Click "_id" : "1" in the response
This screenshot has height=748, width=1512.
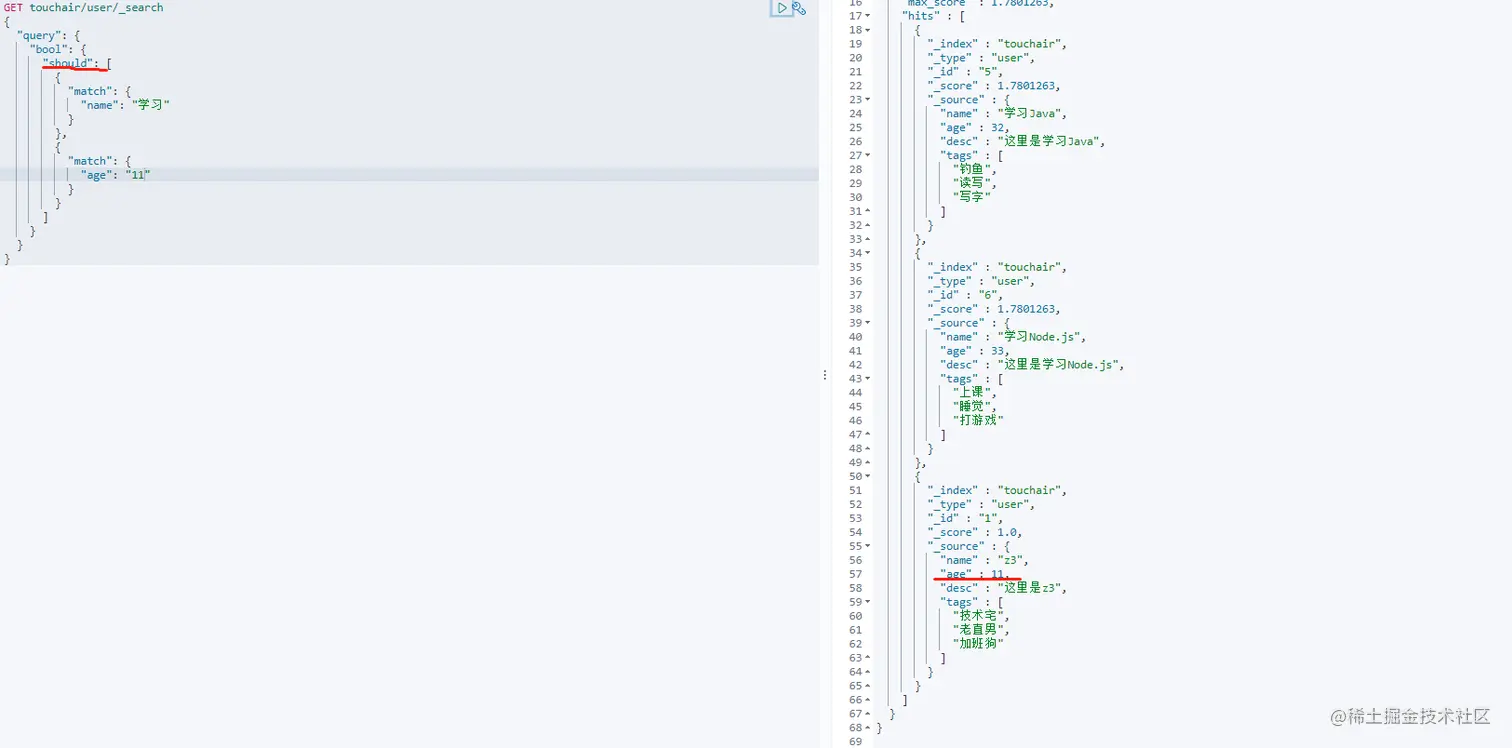pos(966,519)
